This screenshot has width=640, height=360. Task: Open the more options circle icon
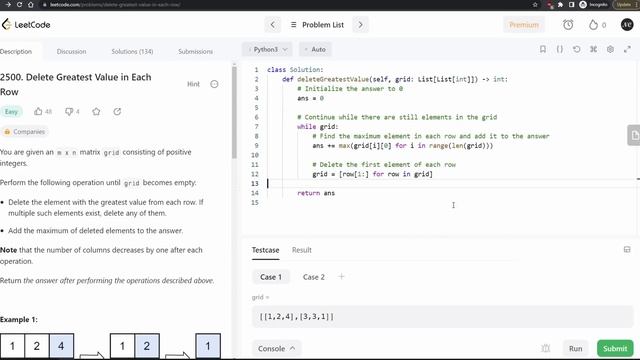(214, 84)
